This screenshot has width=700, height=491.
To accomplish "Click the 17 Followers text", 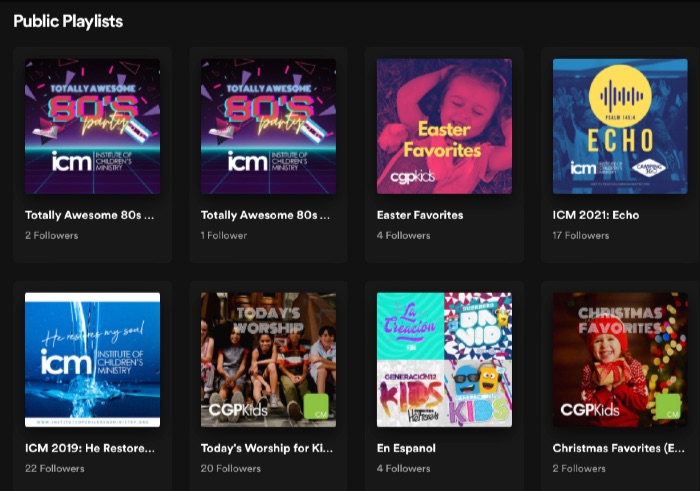I will click(x=581, y=235).
